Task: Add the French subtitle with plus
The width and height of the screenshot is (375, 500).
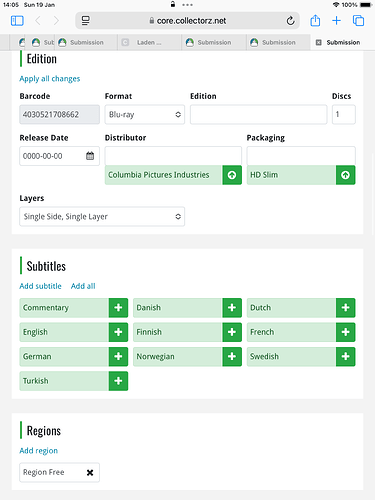Action: pyautogui.click(x=345, y=332)
